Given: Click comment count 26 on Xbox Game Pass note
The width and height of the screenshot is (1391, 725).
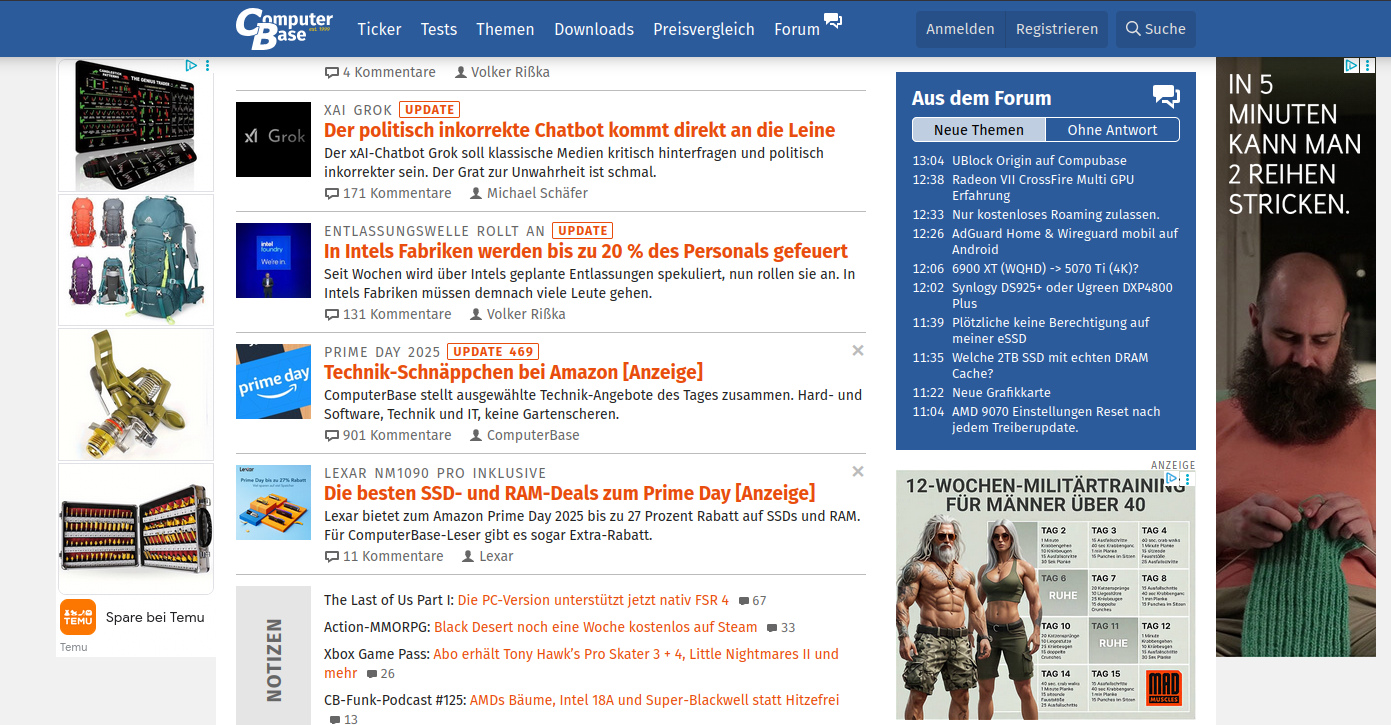Looking at the screenshot, I should (x=380, y=674).
